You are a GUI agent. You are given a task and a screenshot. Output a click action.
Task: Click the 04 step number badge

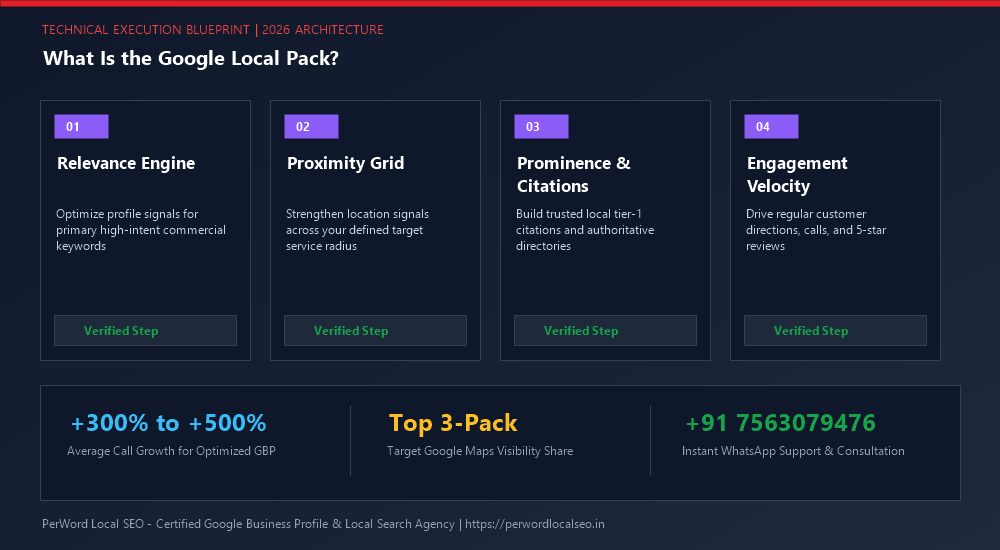click(x=771, y=126)
